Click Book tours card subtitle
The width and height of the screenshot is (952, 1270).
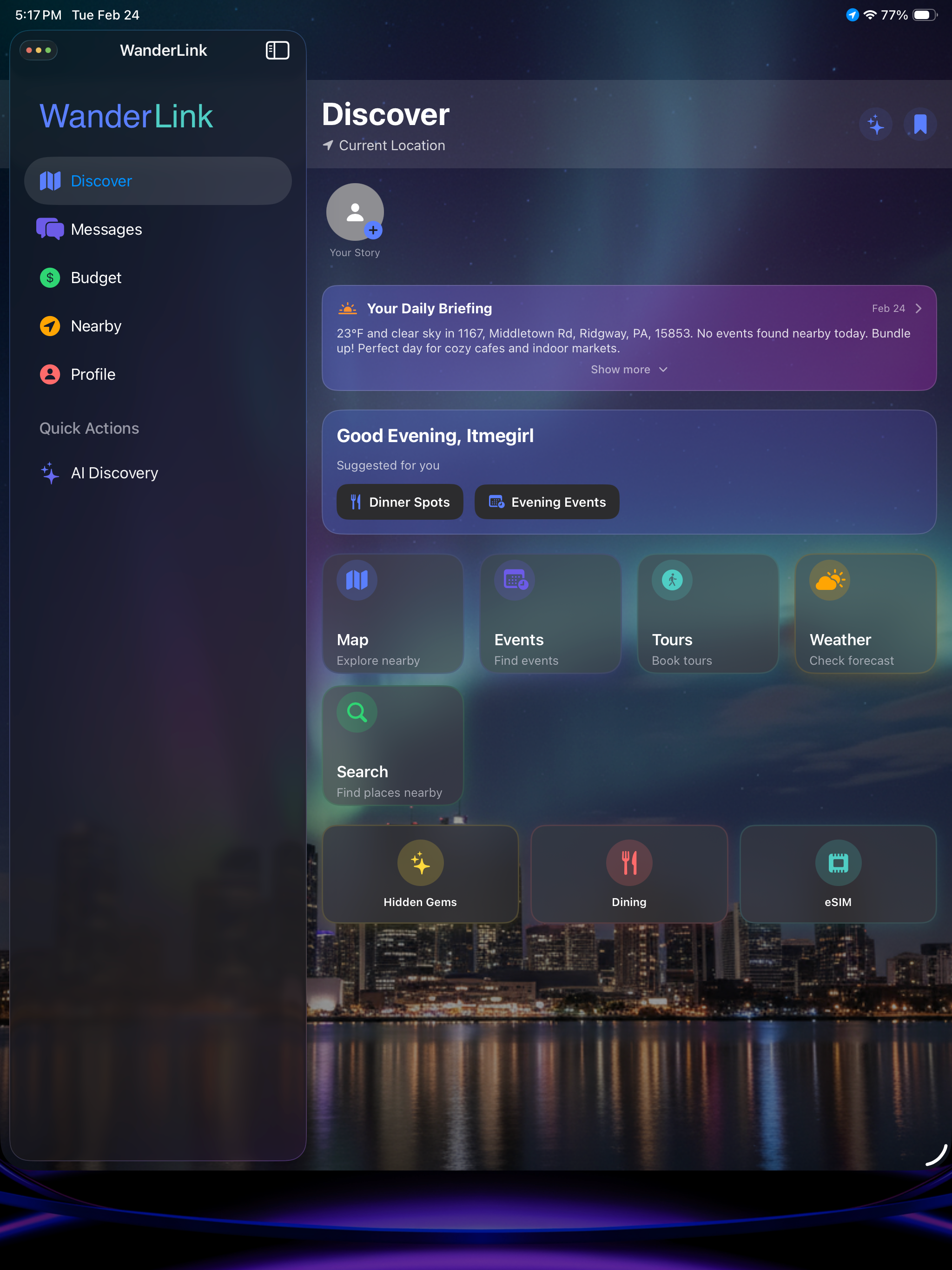coord(681,660)
